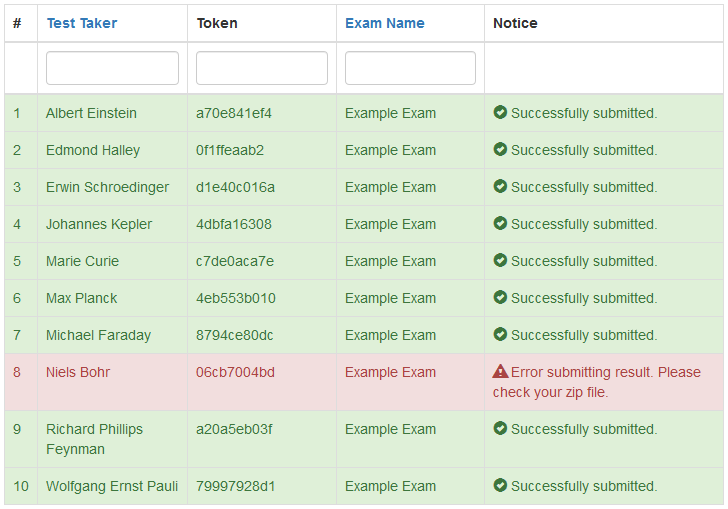This screenshot has height=509, width=728.
Task: Click the Token column header
Action: 217,23
